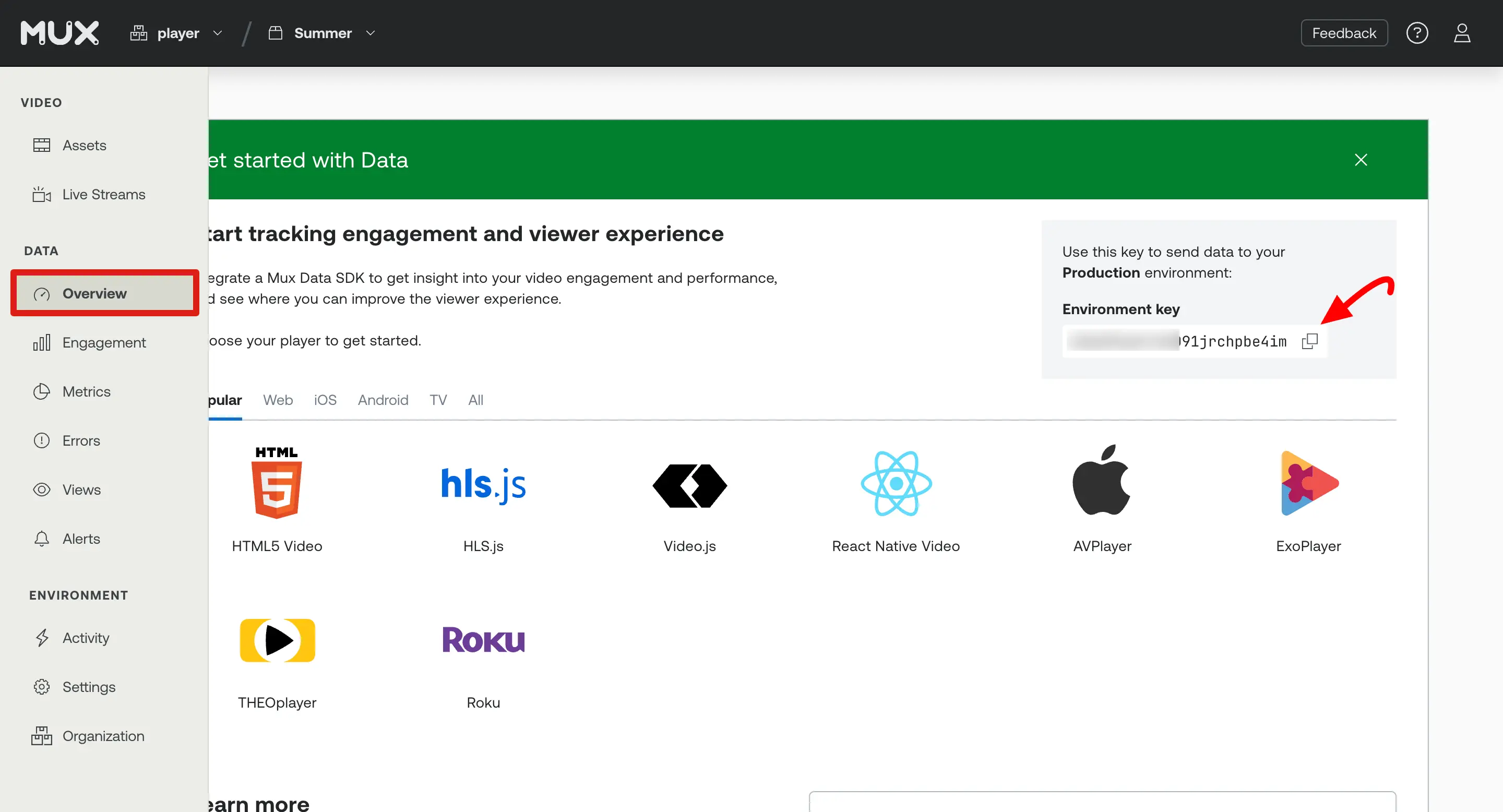
Task: Click the Views eye icon
Action: click(x=41, y=489)
